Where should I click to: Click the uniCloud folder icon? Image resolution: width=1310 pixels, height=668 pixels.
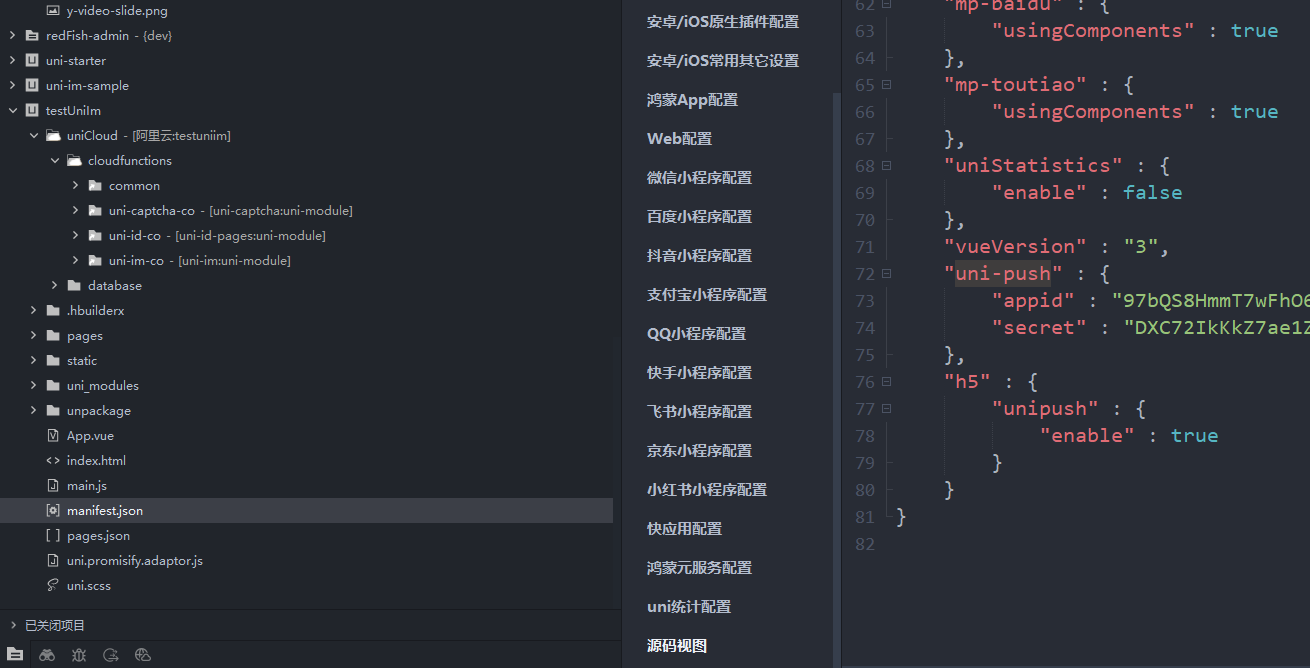[53, 135]
